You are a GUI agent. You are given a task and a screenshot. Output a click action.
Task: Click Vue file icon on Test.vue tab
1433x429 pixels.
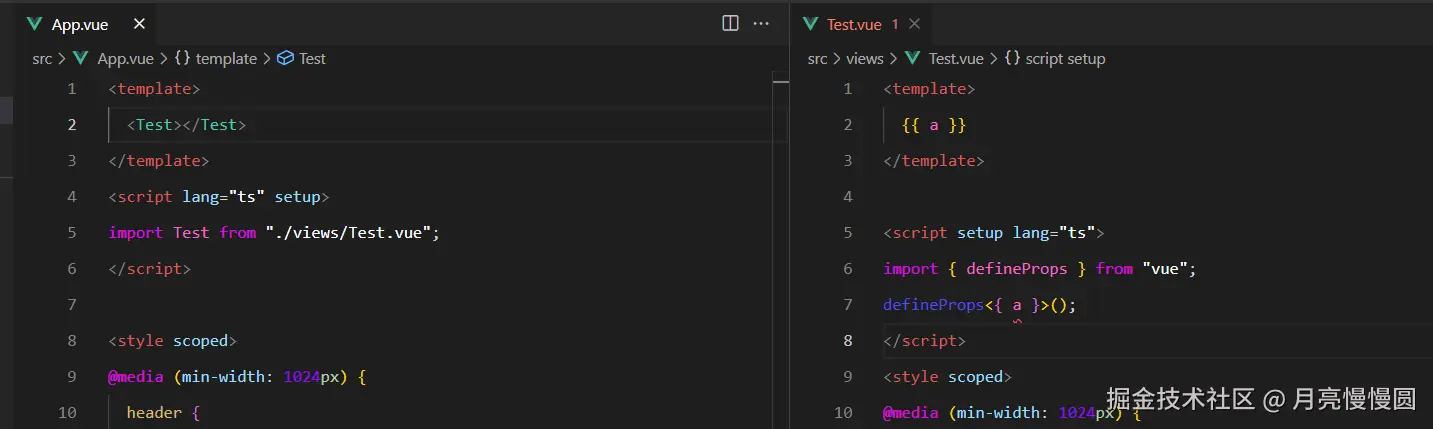tap(810, 24)
